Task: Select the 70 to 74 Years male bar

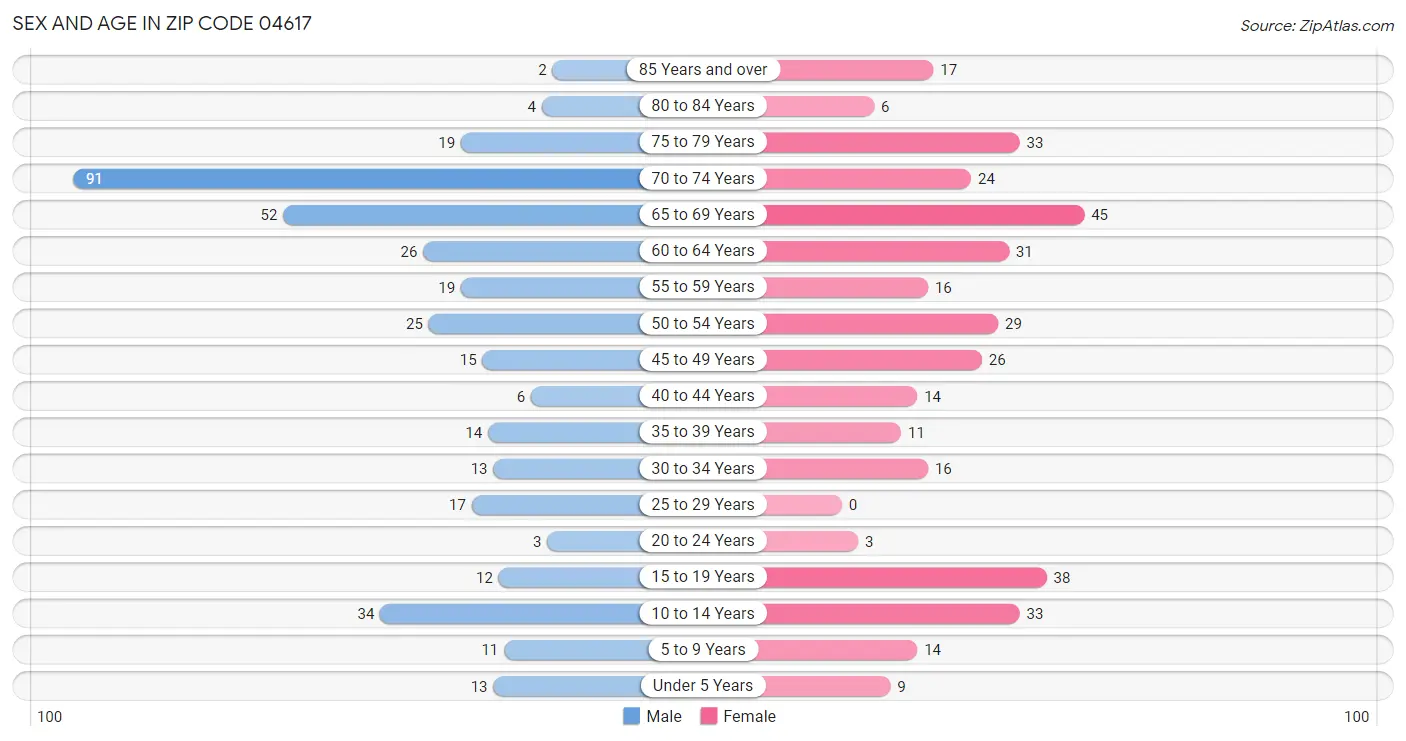Action: (360, 178)
